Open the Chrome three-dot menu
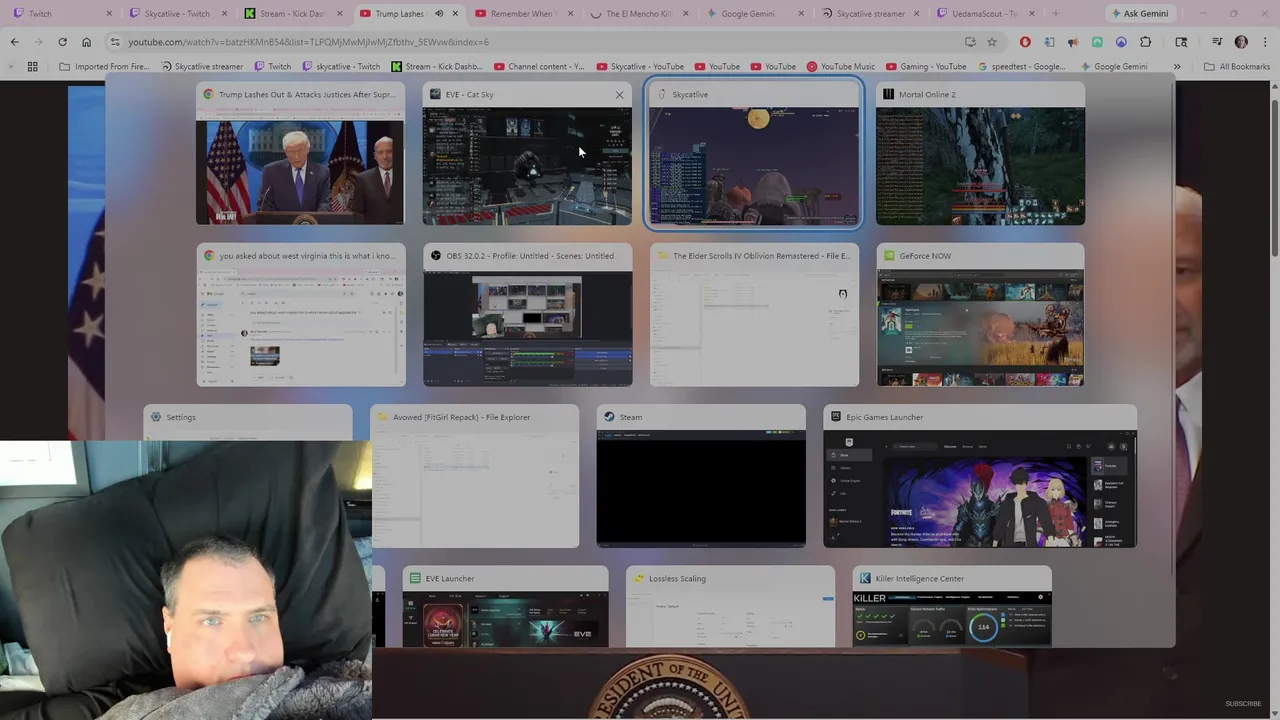The width and height of the screenshot is (1280, 720). pos(1263,42)
